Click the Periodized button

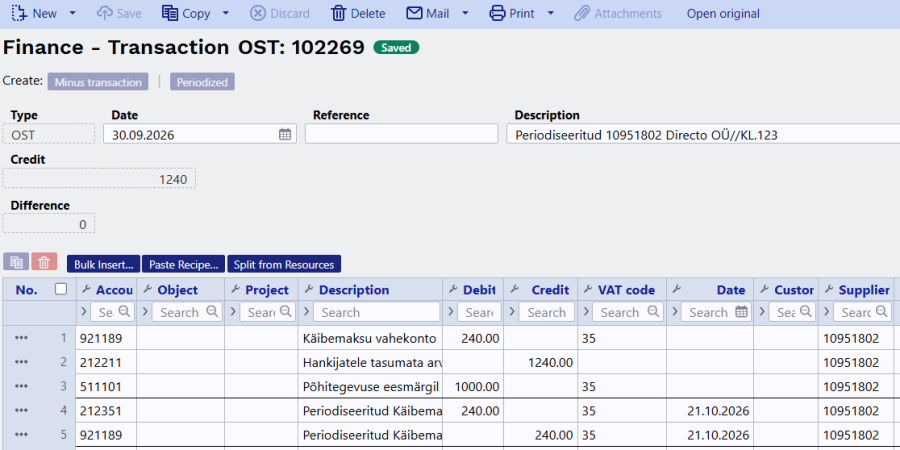coord(202,82)
